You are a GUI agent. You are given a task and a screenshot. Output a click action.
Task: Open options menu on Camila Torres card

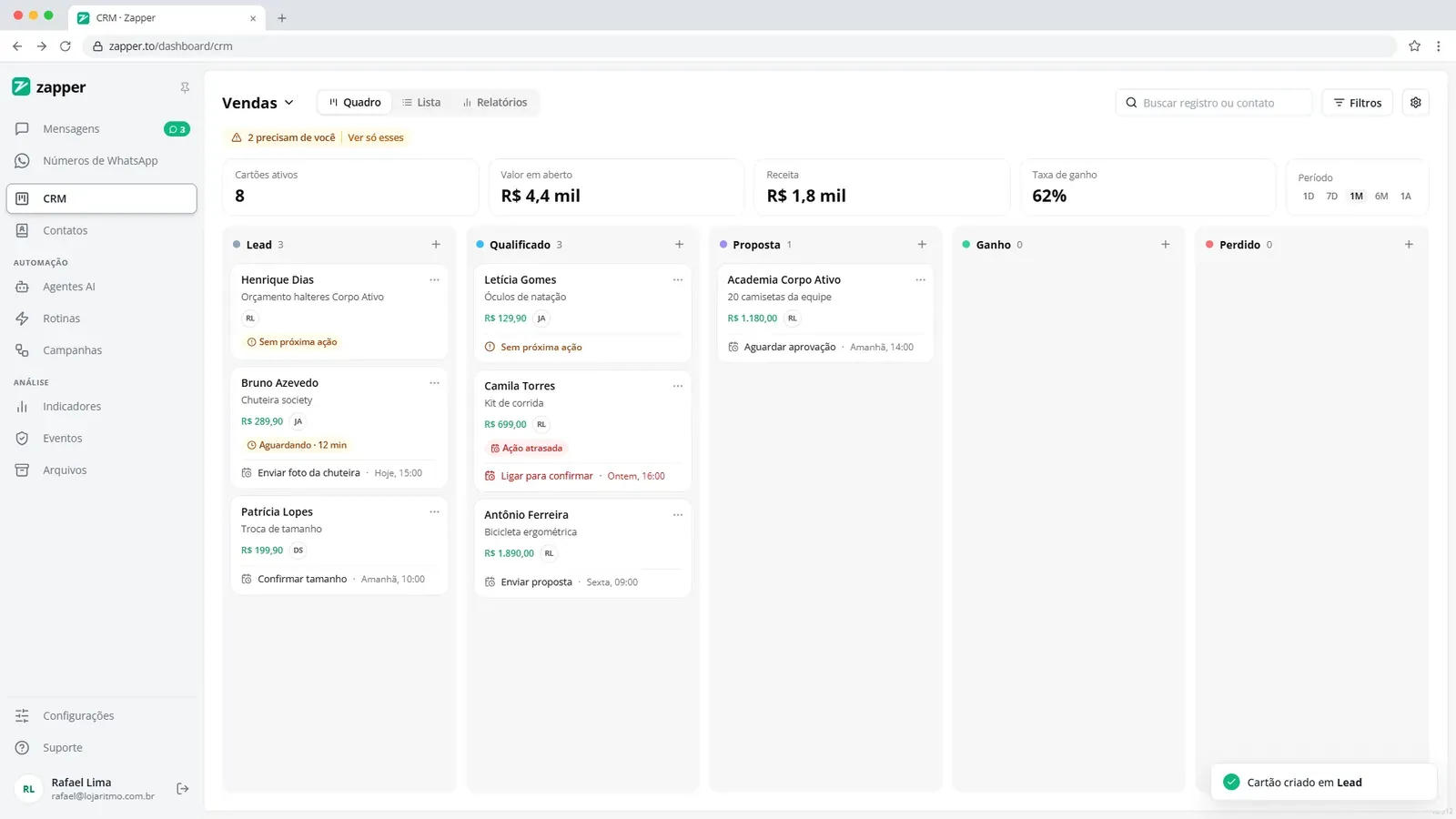678,386
